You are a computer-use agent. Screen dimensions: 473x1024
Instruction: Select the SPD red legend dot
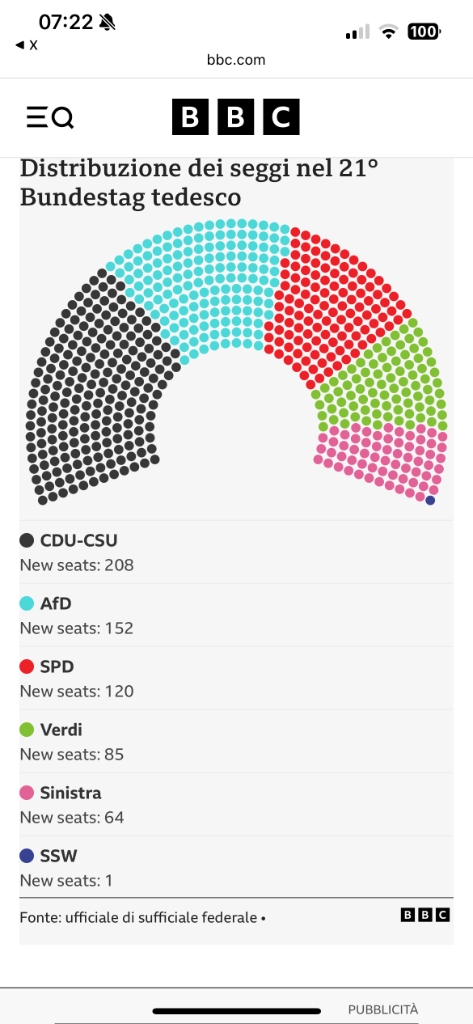coord(27,667)
